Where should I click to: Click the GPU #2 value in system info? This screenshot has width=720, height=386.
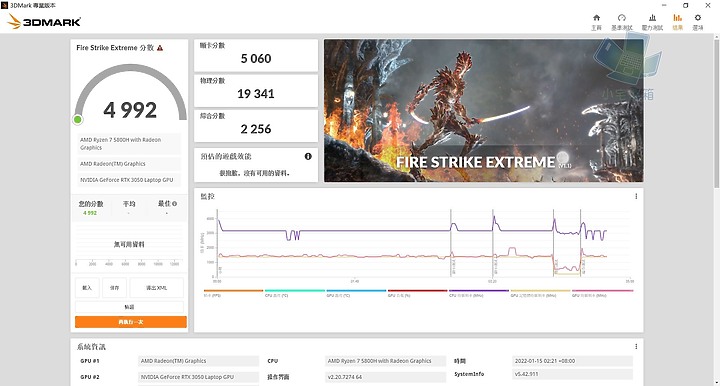[x=198, y=377]
